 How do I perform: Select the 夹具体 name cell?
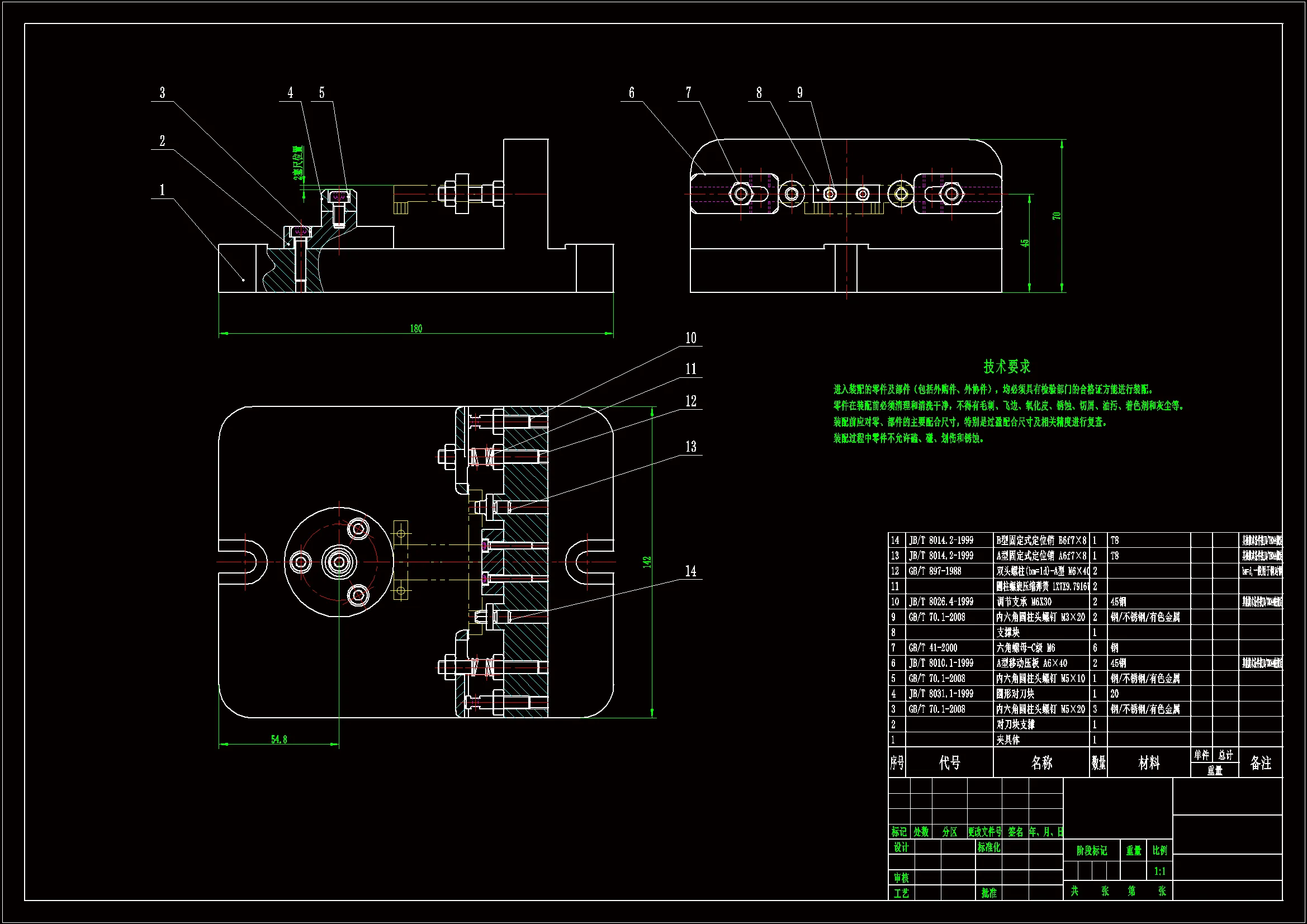[1008, 740]
